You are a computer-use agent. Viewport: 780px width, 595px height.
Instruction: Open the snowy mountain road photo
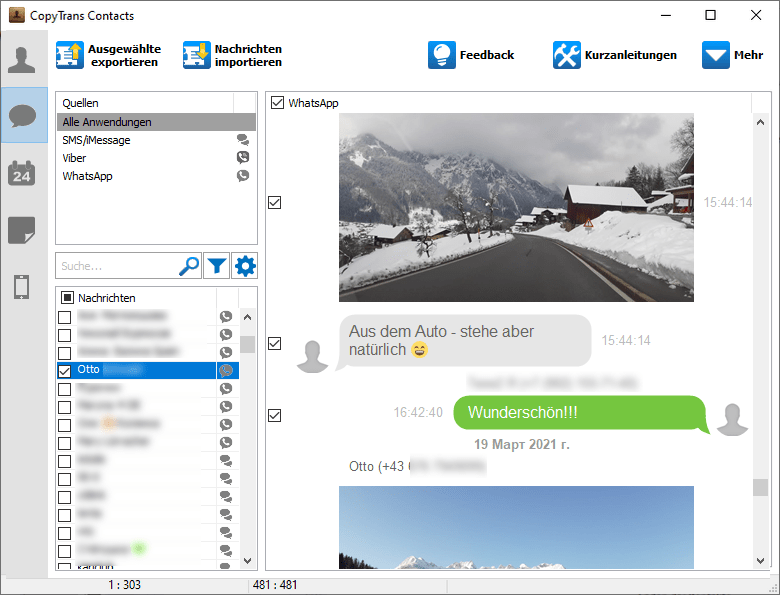coord(516,207)
